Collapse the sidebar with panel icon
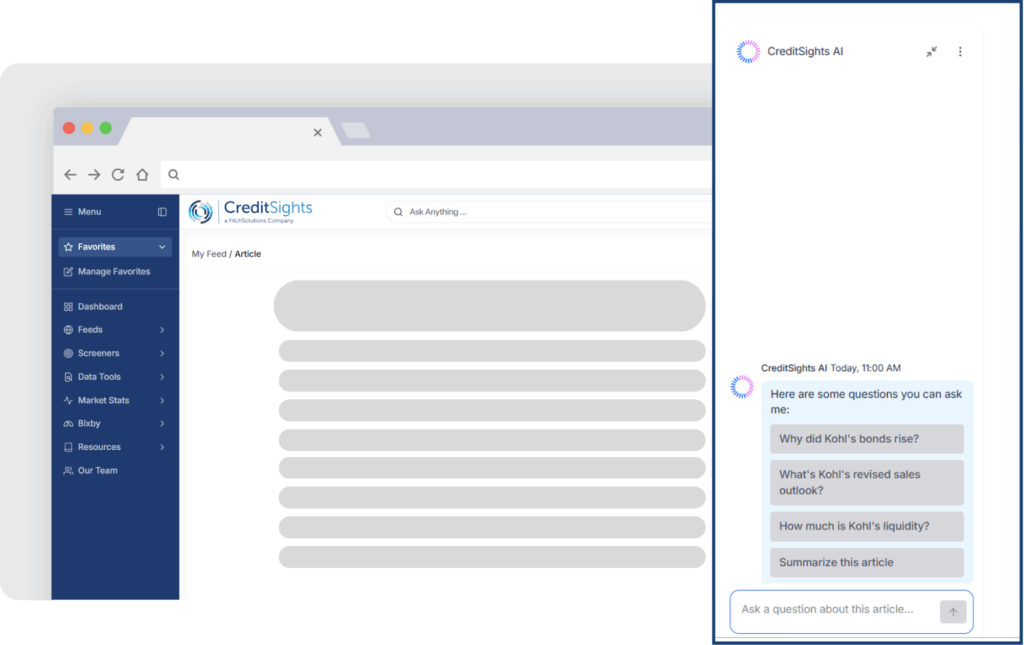Screen dimensions: 1024x645 point(162,212)
